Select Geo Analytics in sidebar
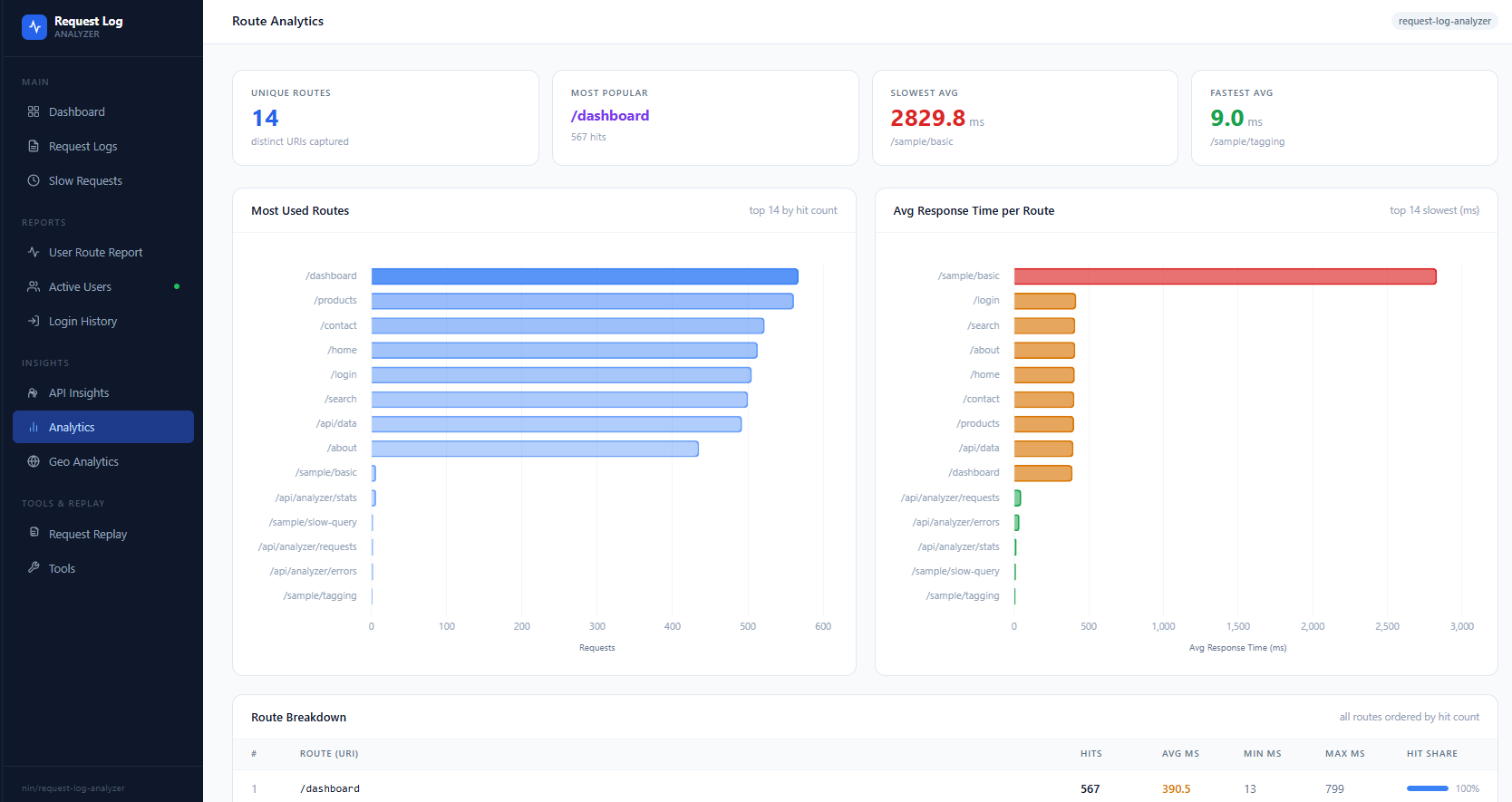The height and width of the screenshot is (802, 1512). [x=103, y=461]
